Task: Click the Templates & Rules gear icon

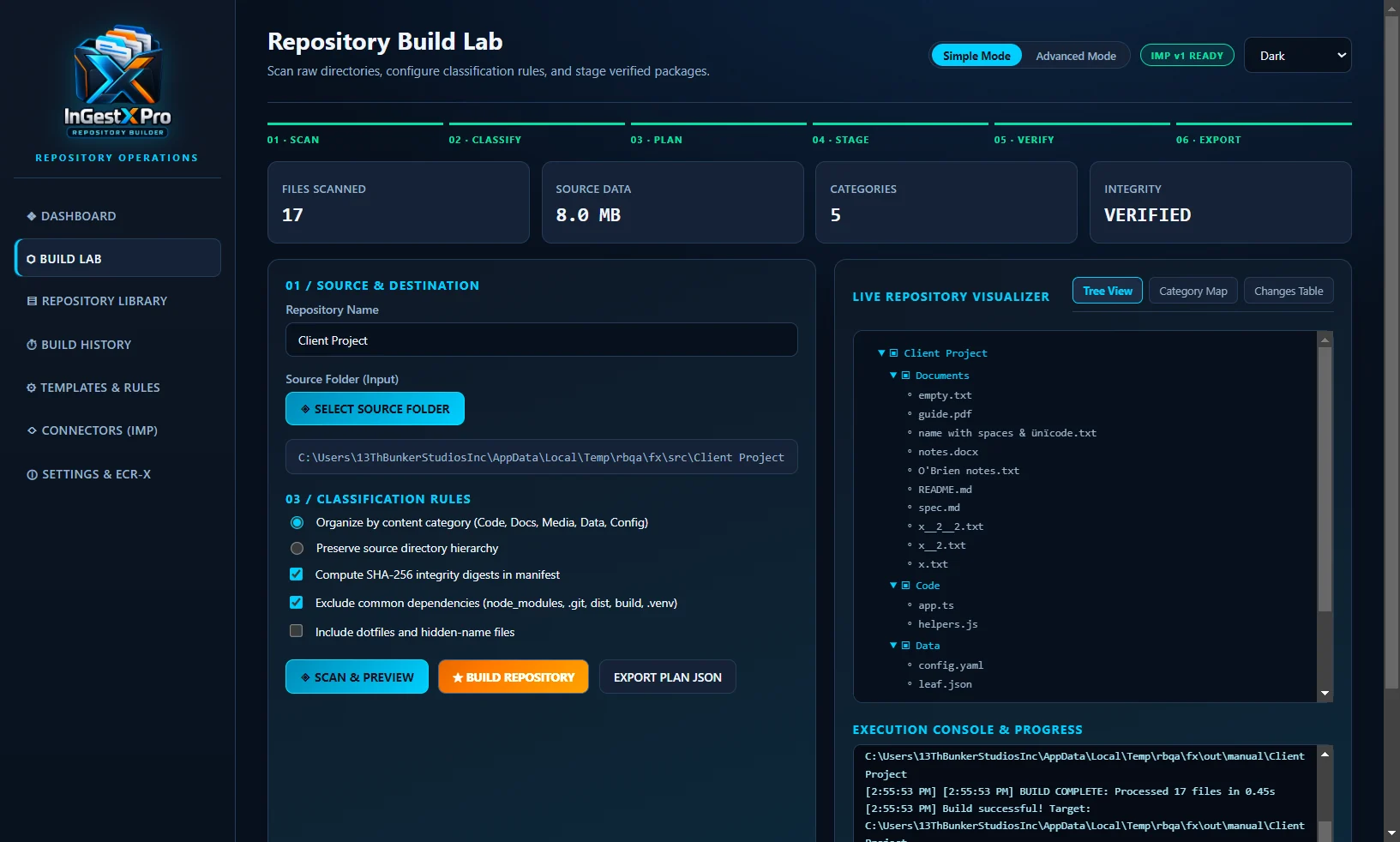Action: pyautogui.click(x=32, y=388)
